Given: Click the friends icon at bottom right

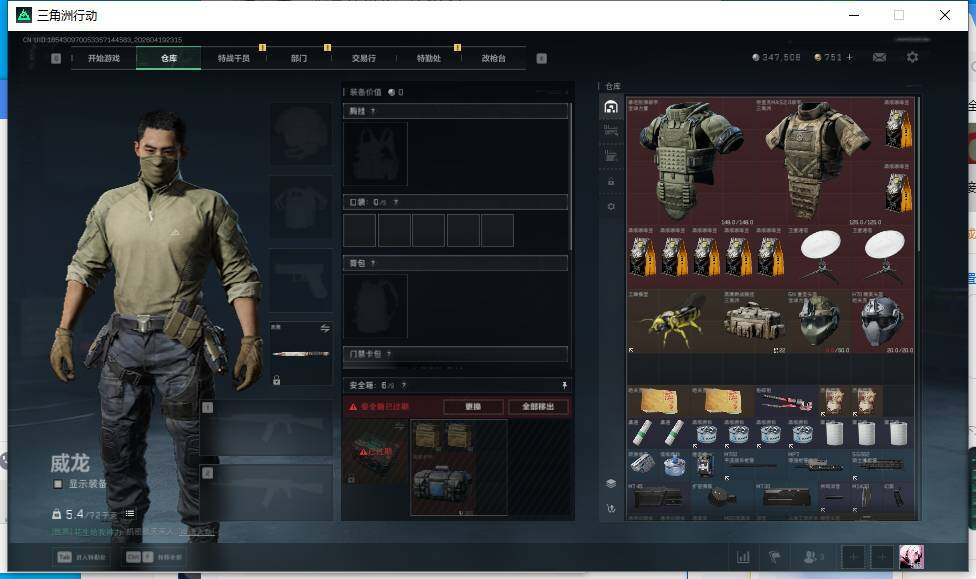Looking at the screenshot, I should tap(814, 557).
